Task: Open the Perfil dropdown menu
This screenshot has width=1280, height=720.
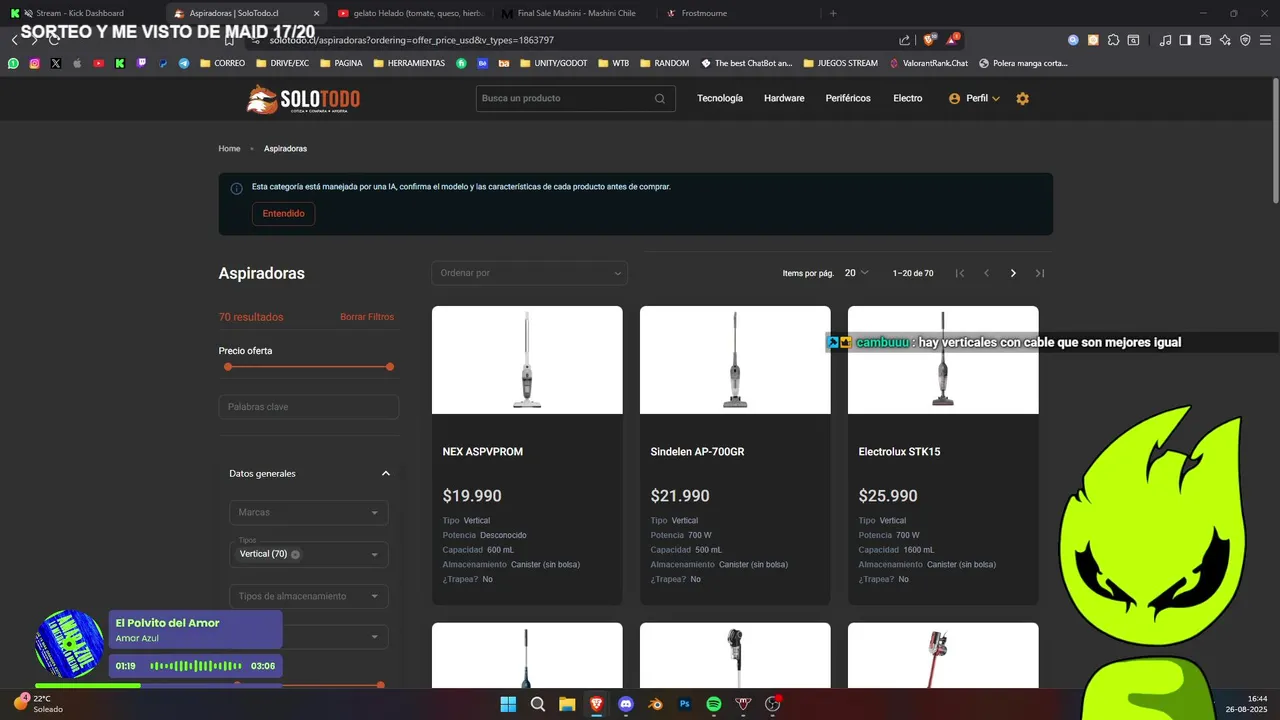Action: click(x=974, y=98)
